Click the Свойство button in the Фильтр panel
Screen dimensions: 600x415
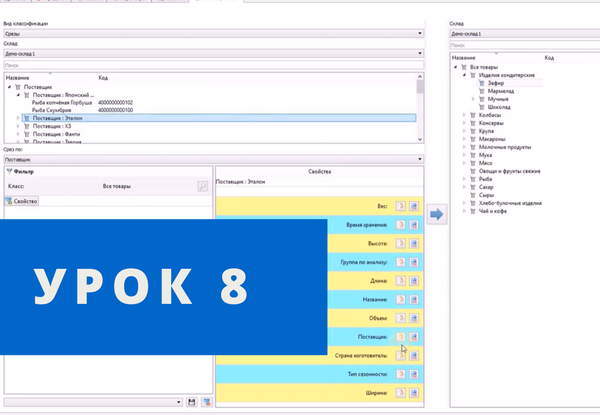point(22,201)
